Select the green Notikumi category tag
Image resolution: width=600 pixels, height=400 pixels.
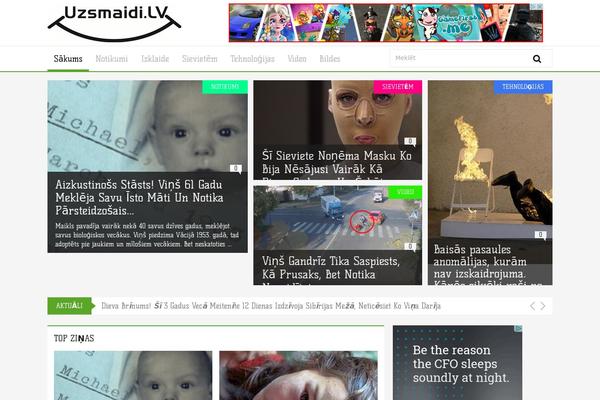point(225,87)
